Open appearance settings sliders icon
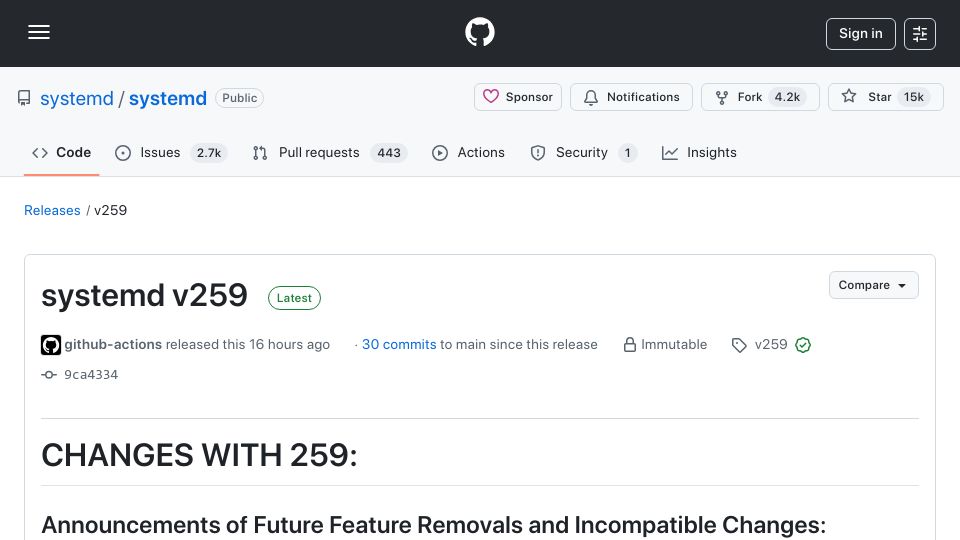 tap(920, 34)
